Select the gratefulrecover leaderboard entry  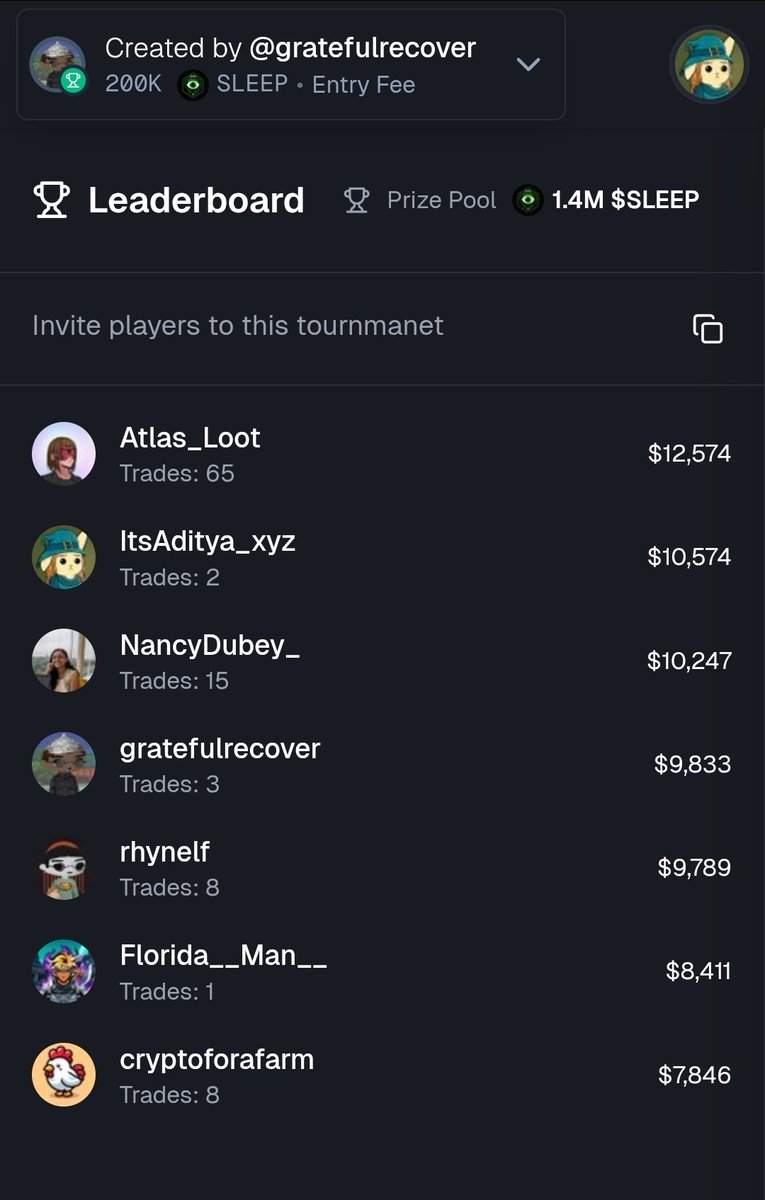[x=382, y=765]
